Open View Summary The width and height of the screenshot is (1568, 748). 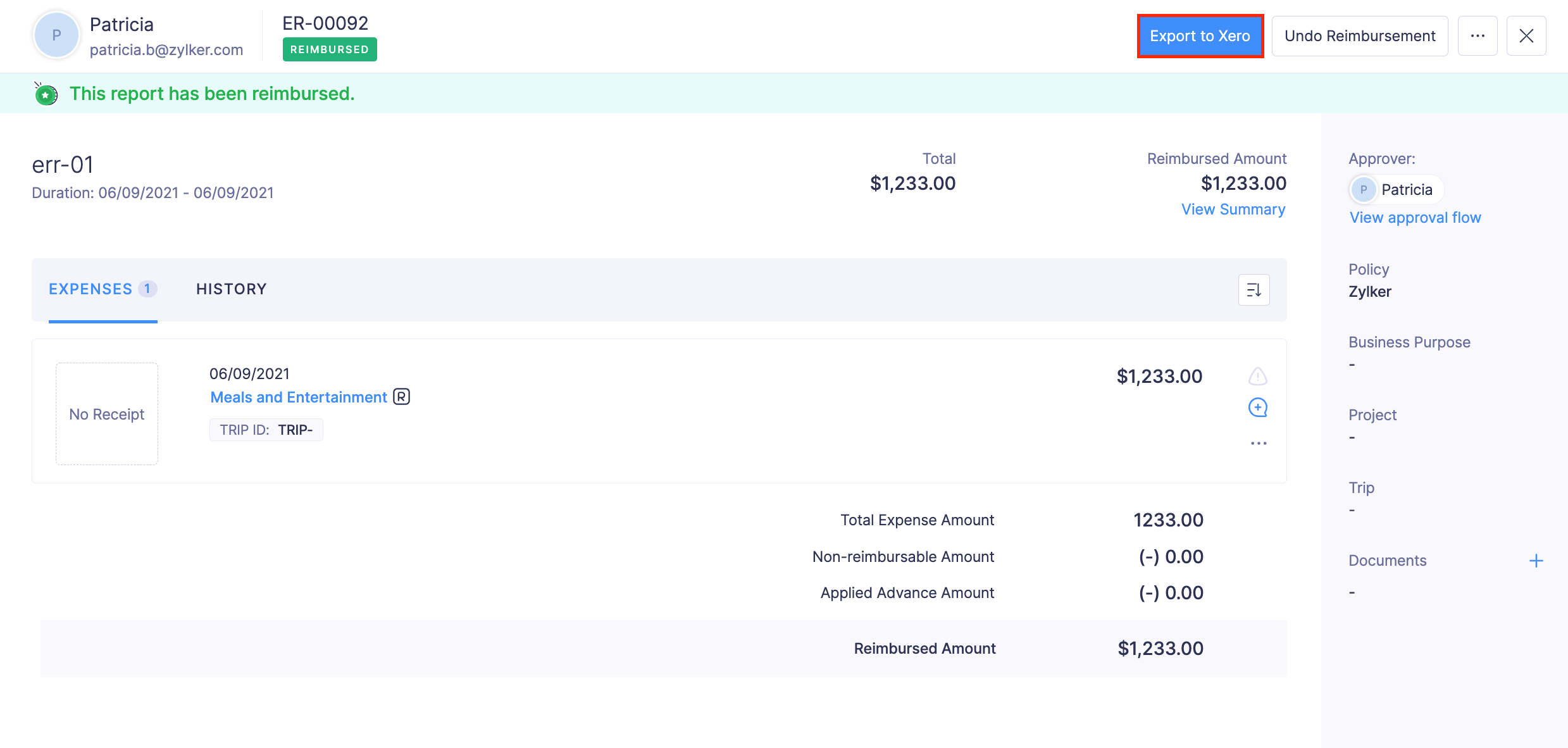click(x=1233, y=209)
